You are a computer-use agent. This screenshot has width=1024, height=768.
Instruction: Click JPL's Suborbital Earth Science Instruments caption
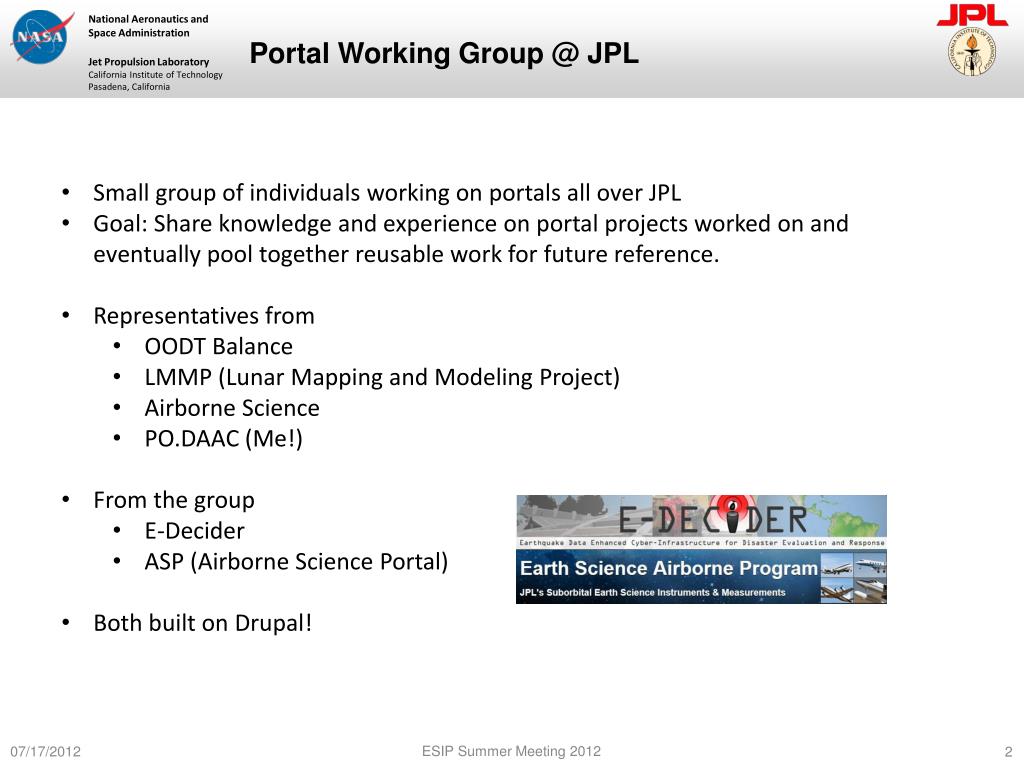tap(652, 592)
